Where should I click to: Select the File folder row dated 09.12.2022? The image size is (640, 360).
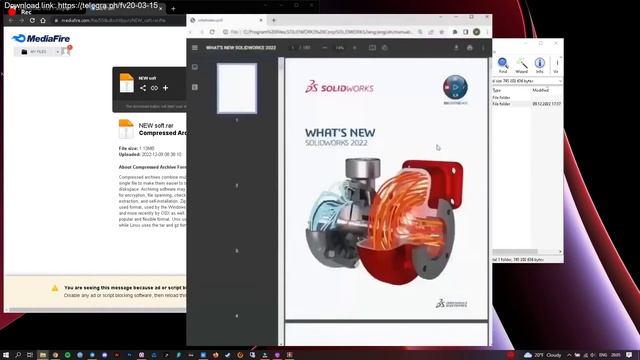tap(527, 104)
